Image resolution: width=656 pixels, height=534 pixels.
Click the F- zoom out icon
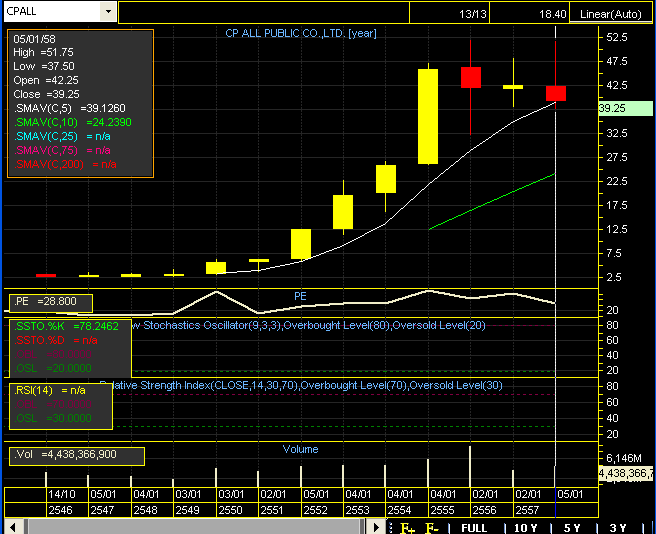point(432,528)
